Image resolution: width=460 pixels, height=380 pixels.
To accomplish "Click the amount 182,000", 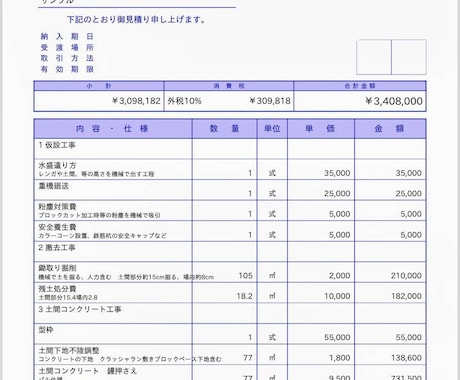I will 406,296.
